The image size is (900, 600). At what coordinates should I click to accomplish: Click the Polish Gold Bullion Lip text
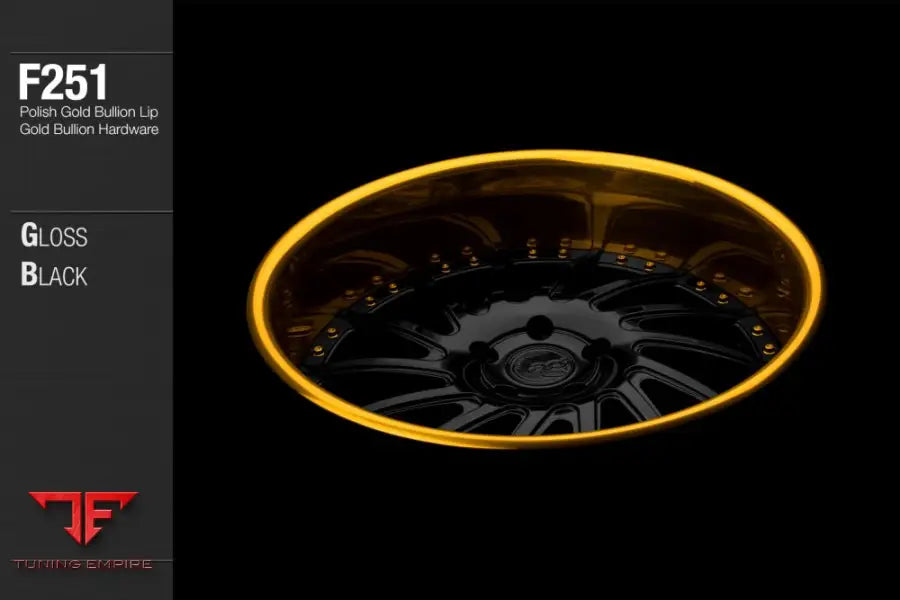click(x=89, y=112)
